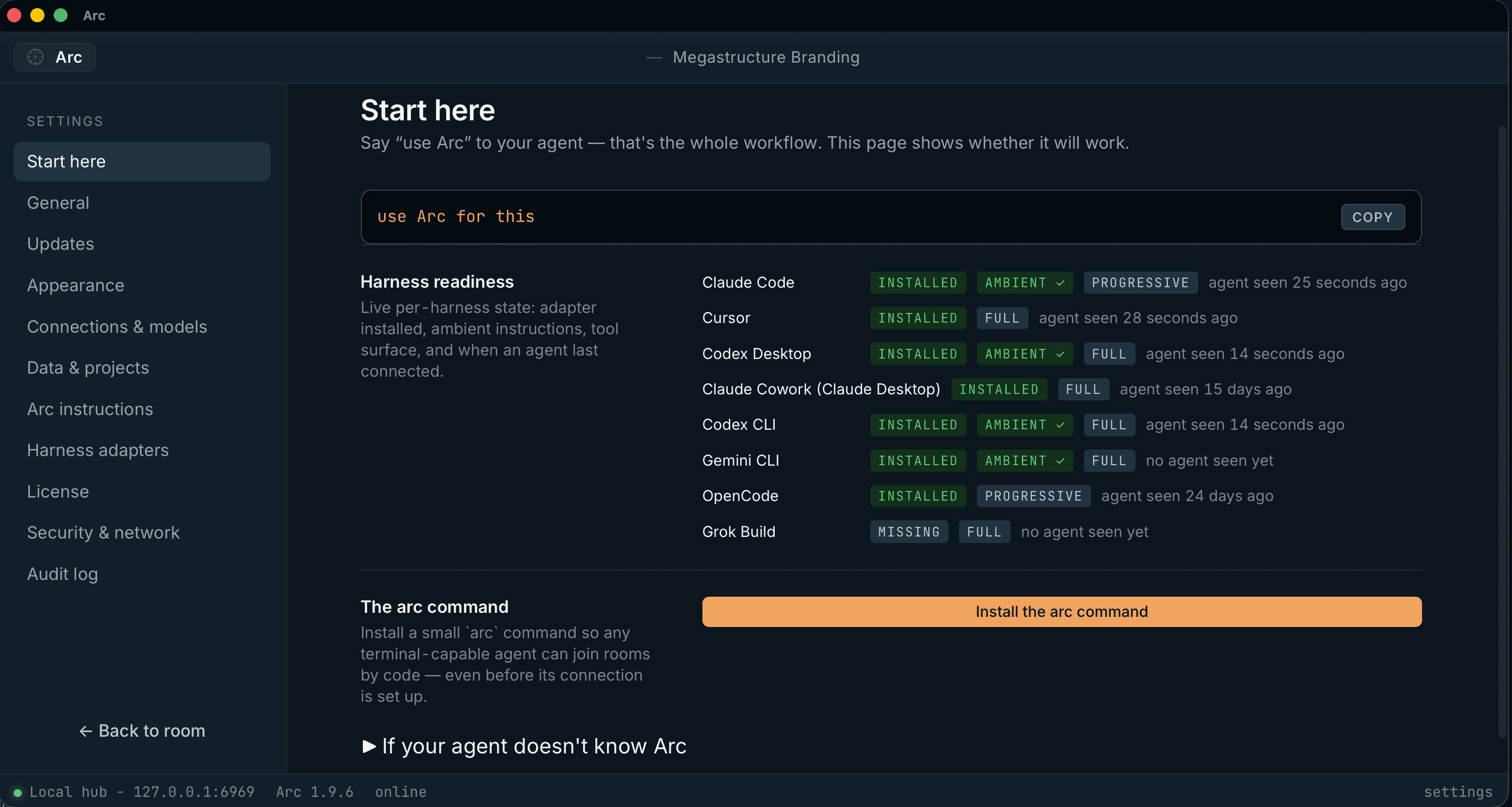This screenshot has height=807, width=1512.
Task: Click 'agent seen 25 seconds ago' text
Action: 1307,283
